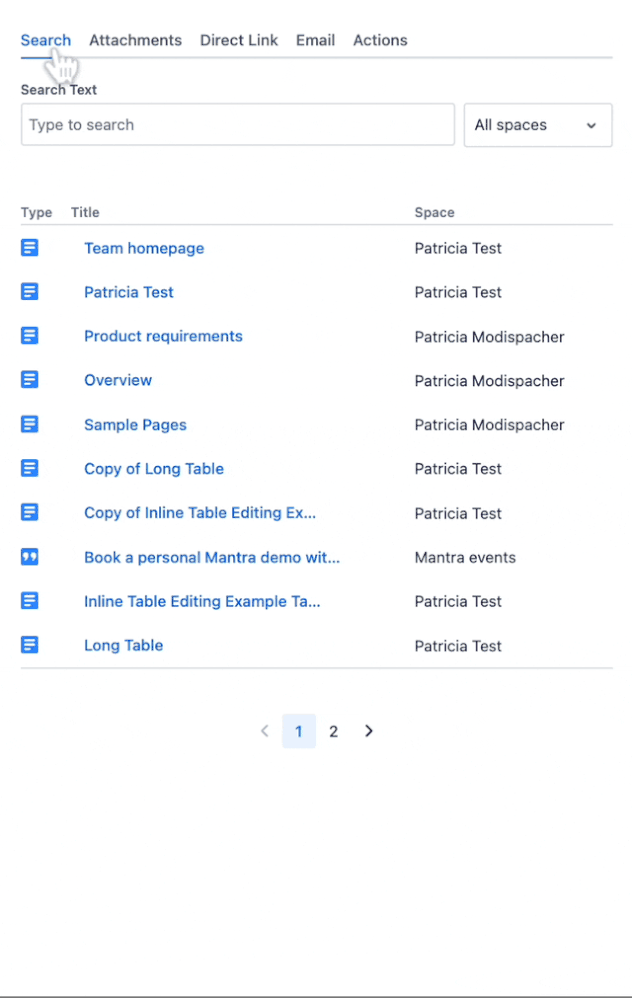Click the document icon for Sample Pages
This screenshot has width=632, height=998.
click(x=29, y=423)
